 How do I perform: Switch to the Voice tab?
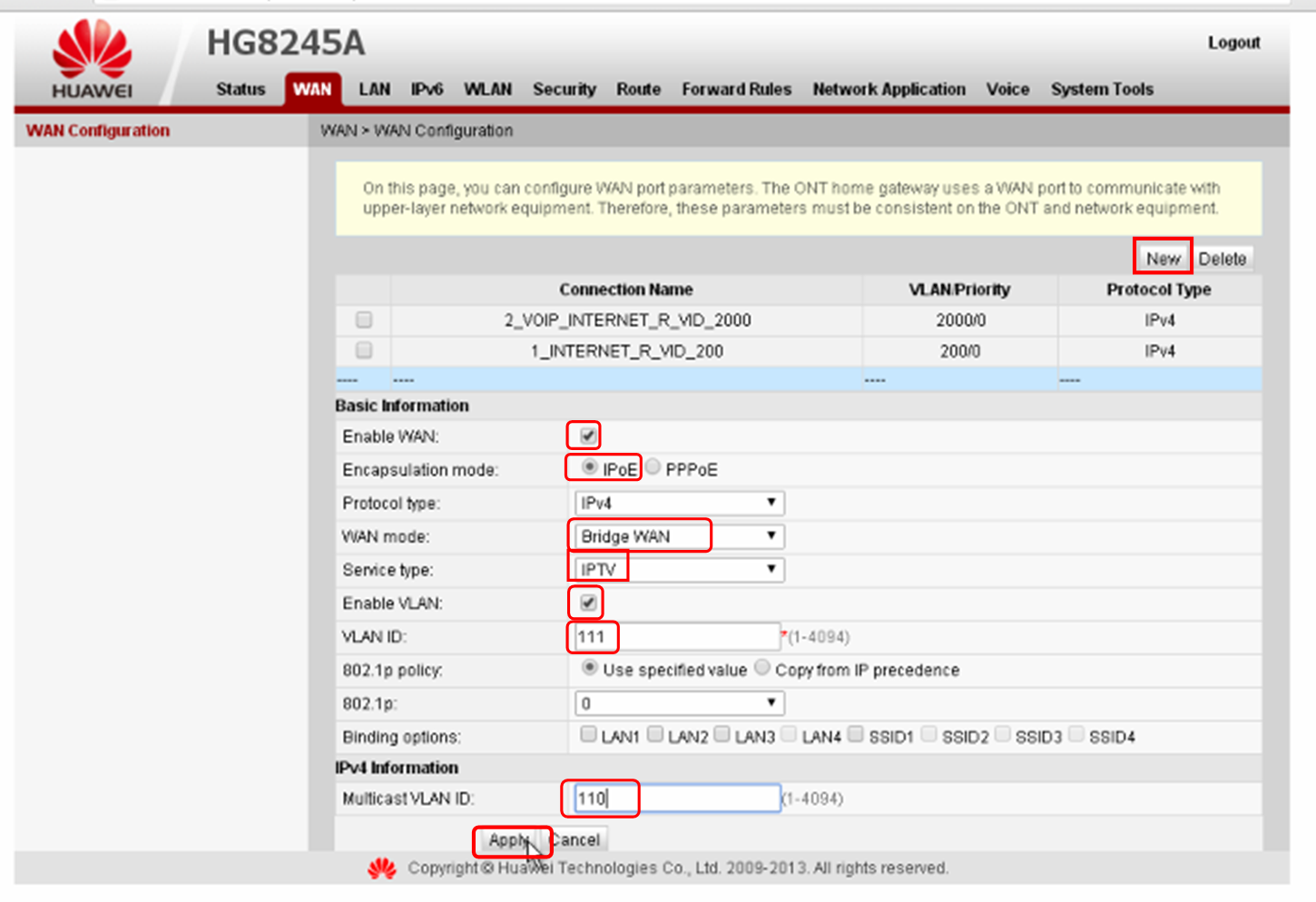1007,89
